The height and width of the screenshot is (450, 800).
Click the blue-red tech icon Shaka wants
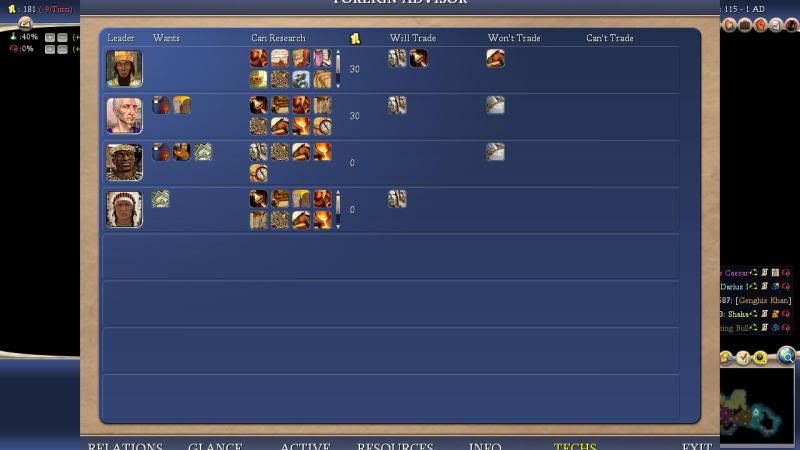tap(161, 152)
